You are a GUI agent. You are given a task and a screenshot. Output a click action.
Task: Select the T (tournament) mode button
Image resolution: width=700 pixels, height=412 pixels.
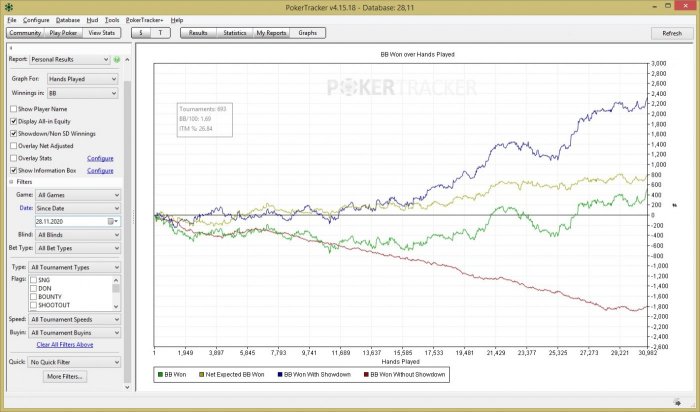[160, 33]
